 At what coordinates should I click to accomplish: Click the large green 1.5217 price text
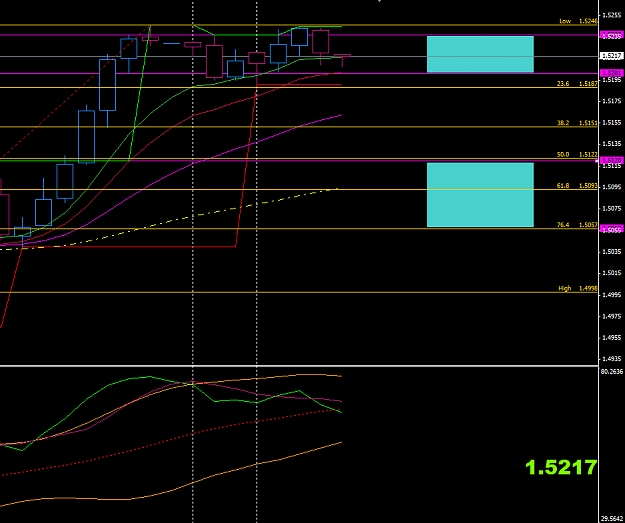(x=561, y=467)
